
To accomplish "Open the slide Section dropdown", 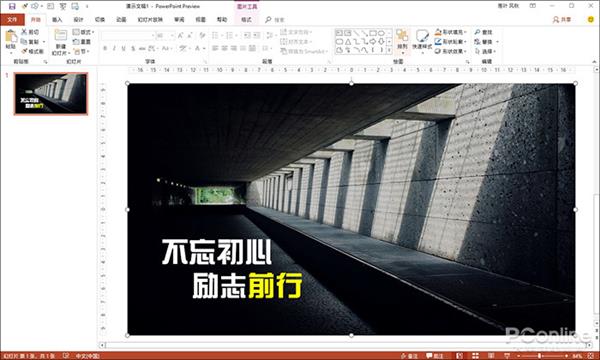I will click(81, 51).
